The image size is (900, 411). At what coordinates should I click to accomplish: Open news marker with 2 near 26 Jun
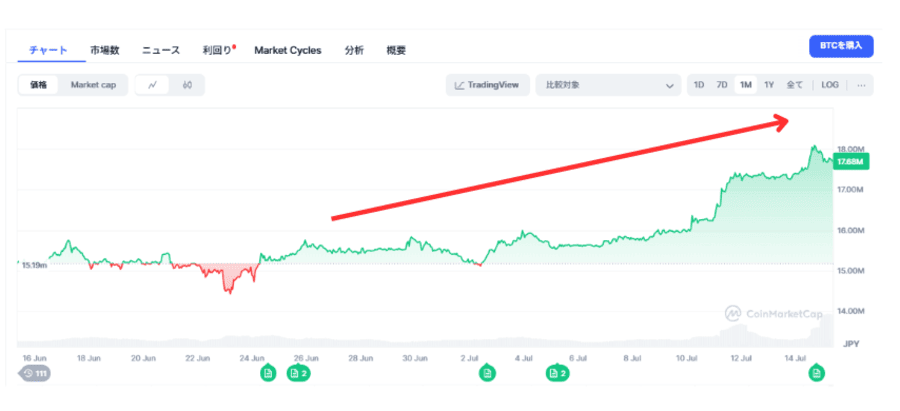[x=298, y=373]
